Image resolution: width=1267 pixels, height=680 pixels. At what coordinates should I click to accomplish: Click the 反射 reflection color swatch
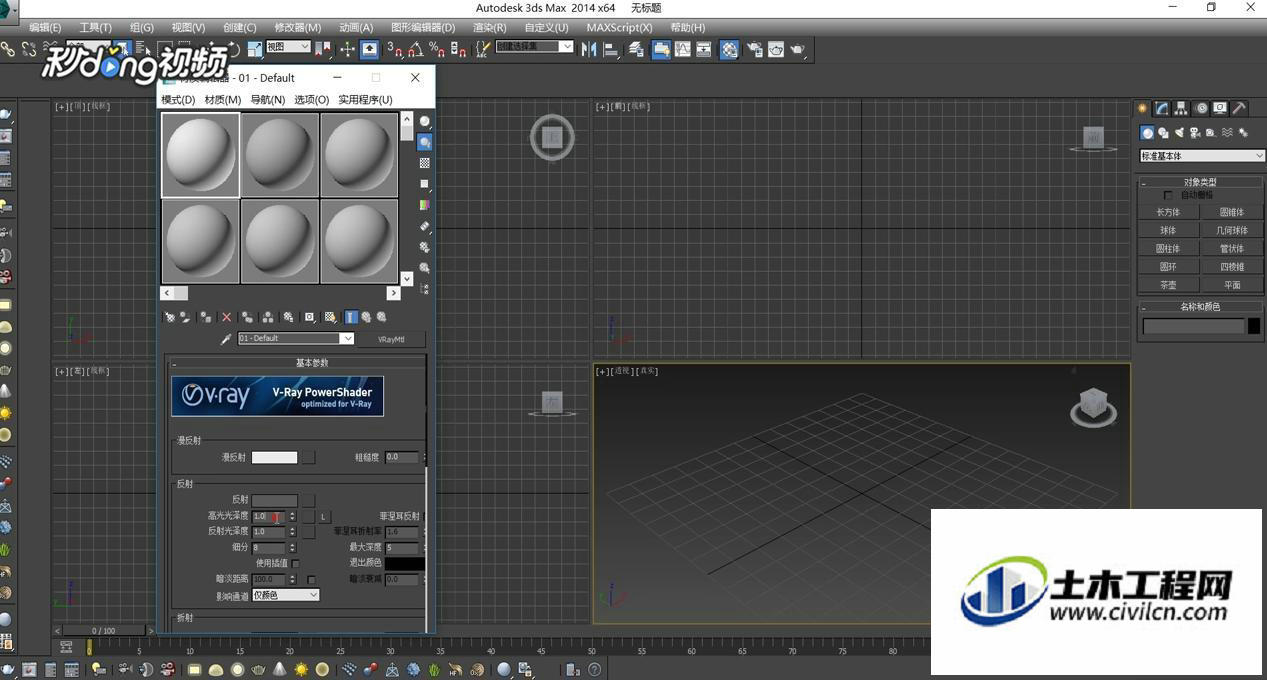click(274, 500)
